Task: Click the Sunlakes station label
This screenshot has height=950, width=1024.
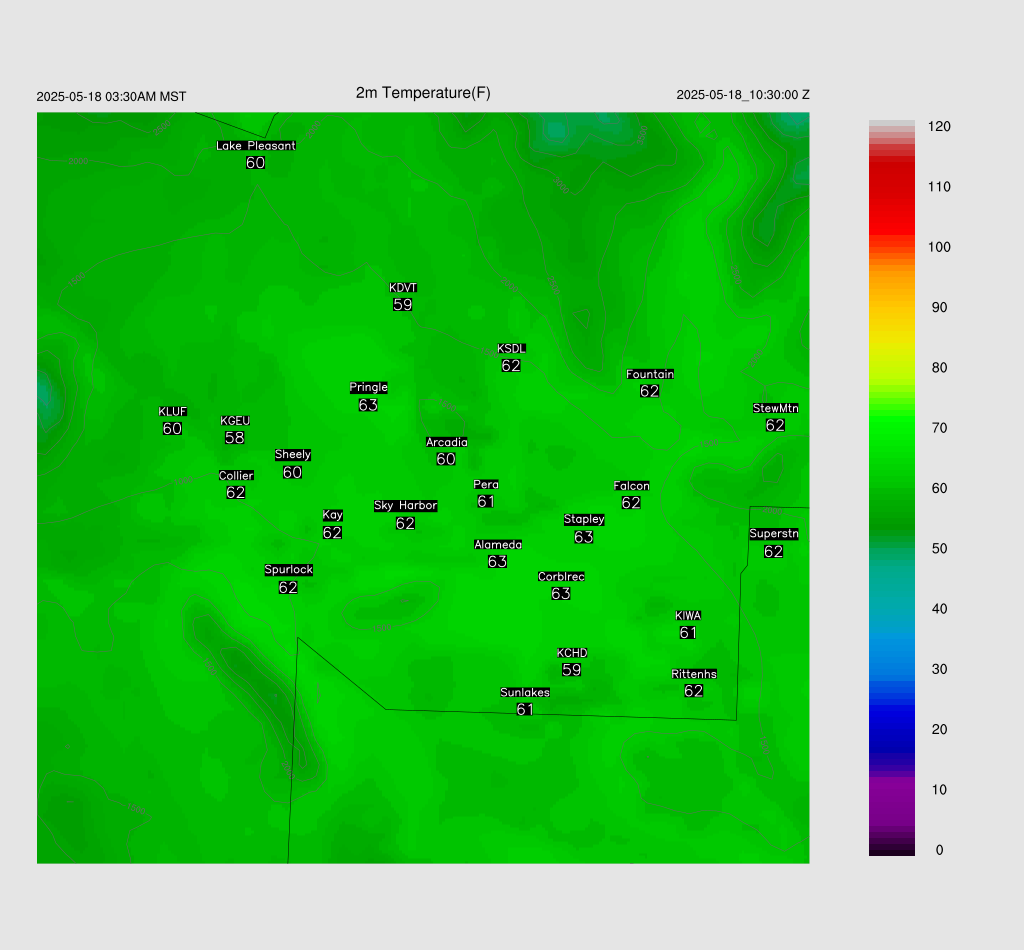Action: tap(525, 692)
